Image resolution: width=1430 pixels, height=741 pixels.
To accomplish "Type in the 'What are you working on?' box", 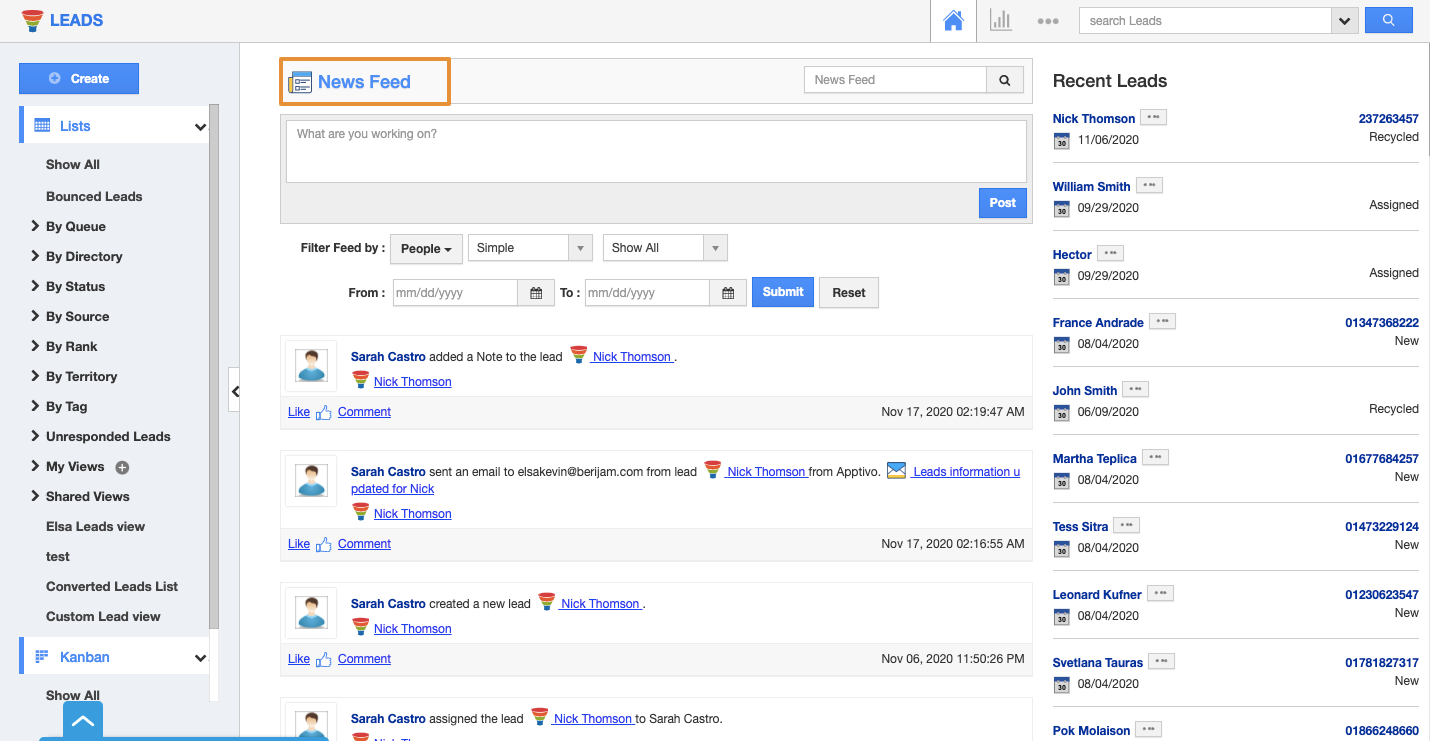I will 656,152.
